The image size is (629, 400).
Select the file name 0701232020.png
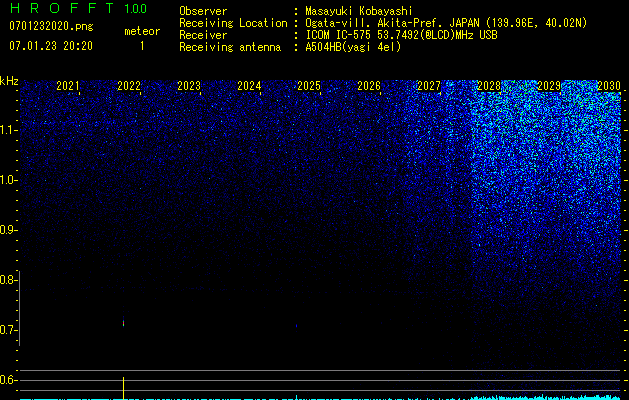(x=51, y=26)
